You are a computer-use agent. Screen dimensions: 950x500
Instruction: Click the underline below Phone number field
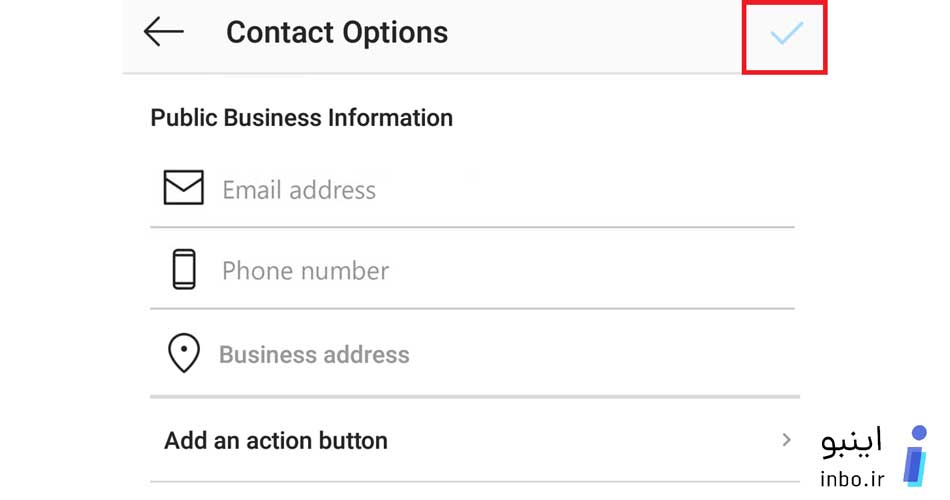[473, 308]
